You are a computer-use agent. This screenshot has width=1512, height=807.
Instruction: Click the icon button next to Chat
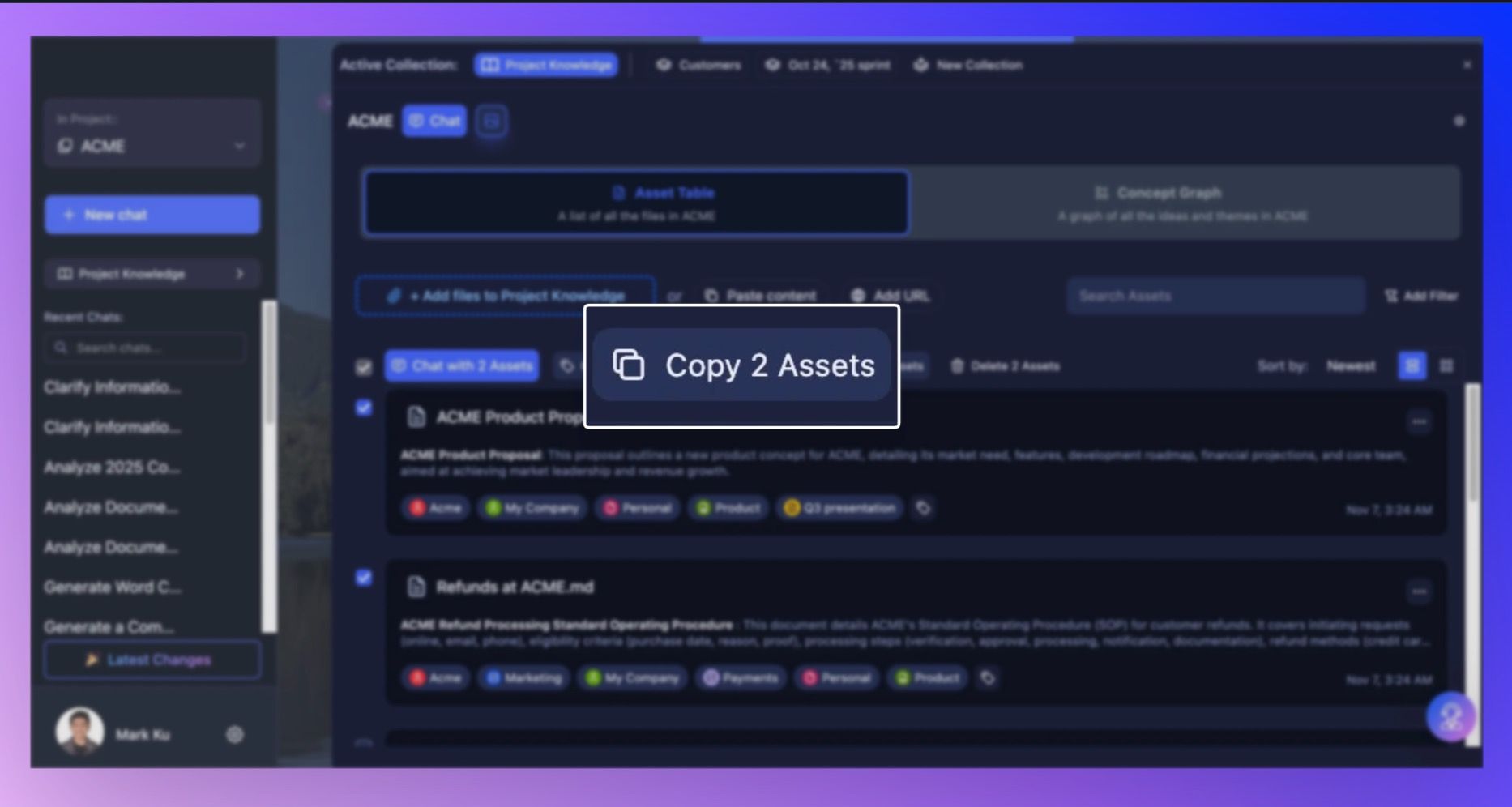[491, 122]
